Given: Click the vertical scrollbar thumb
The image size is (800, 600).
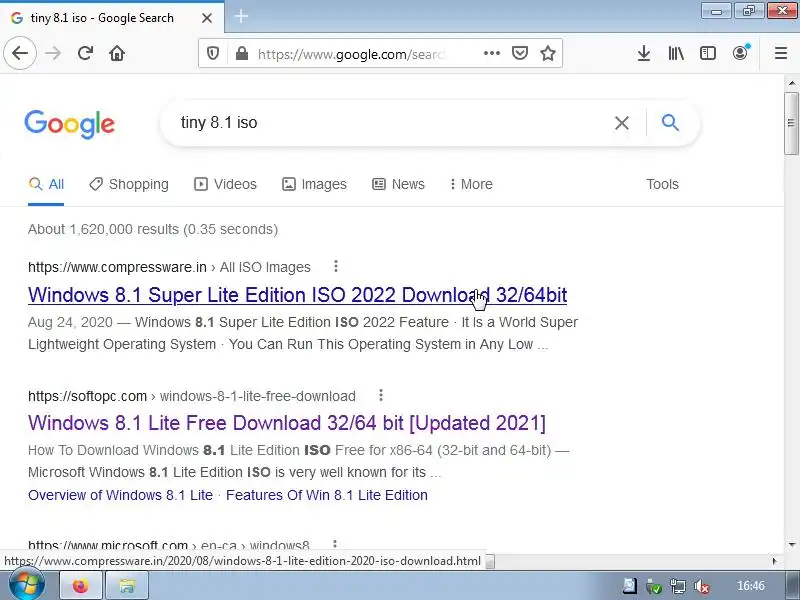Looking at the screenshot, I should coord(791,123).
